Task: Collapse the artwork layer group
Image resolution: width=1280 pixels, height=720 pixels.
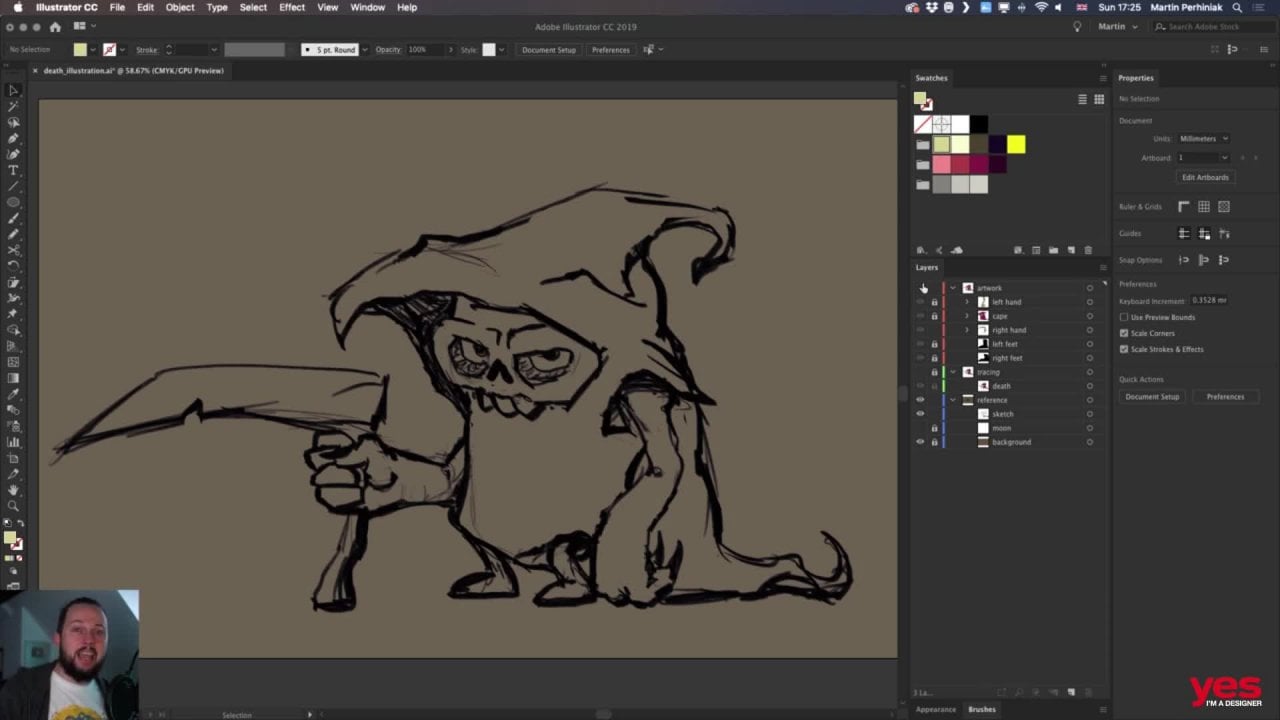Action: (x=953, y=288)
